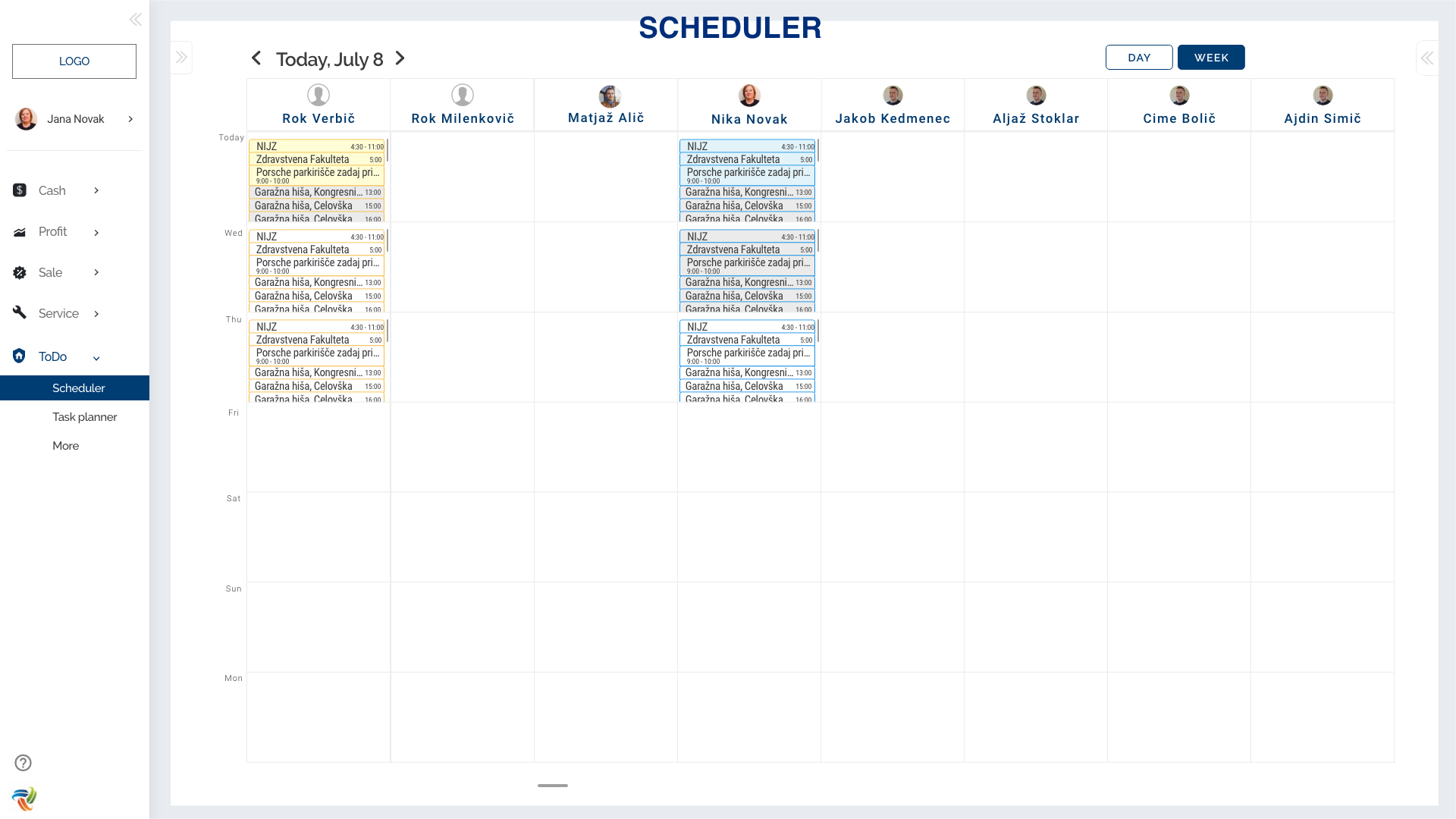Screen dimensions: 1456x819
Task: Drag the horizontal scrollbar at bottom
Action: click(551, 784)
